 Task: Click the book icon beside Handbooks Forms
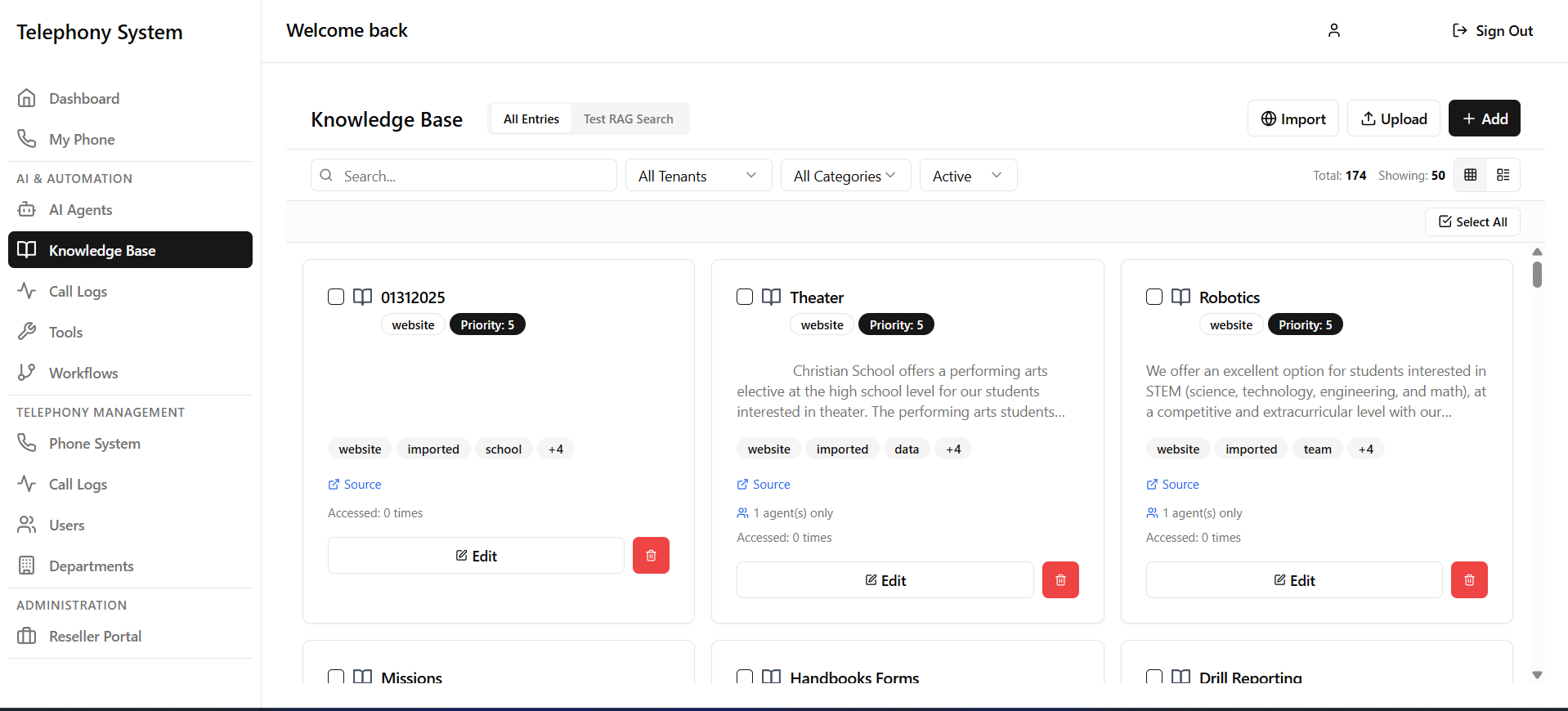pyautogui.click(x=771, y=677)
